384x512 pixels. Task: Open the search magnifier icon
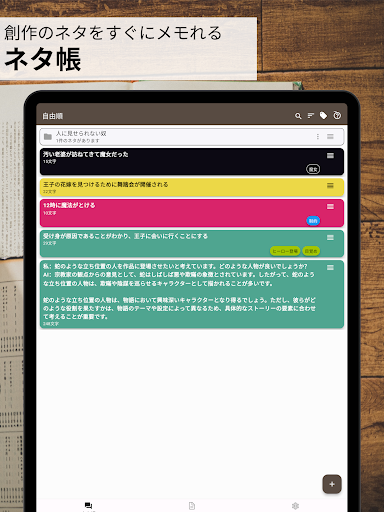point(298,116)
